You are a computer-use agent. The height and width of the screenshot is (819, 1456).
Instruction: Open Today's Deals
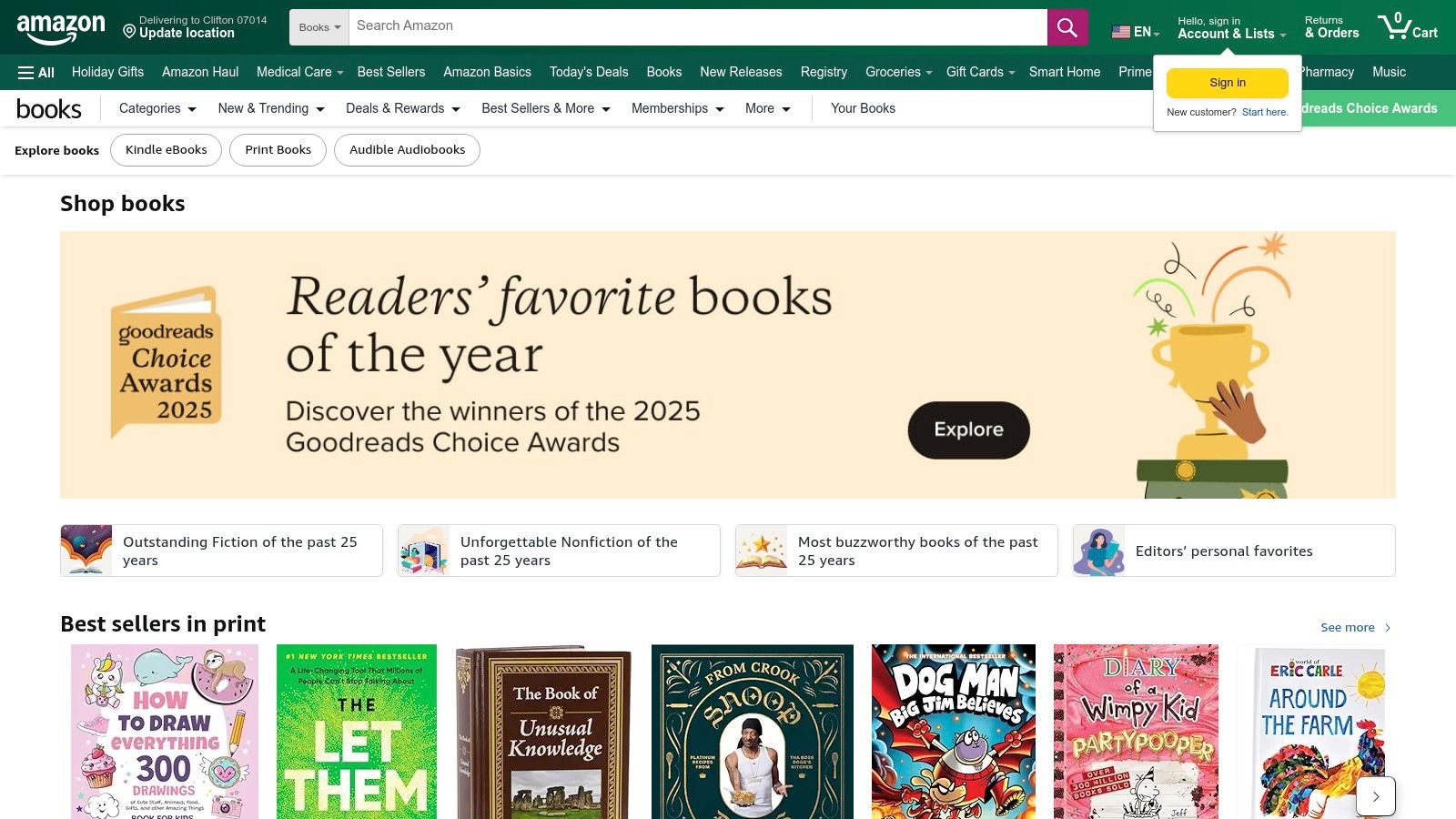tap(589, 72)
